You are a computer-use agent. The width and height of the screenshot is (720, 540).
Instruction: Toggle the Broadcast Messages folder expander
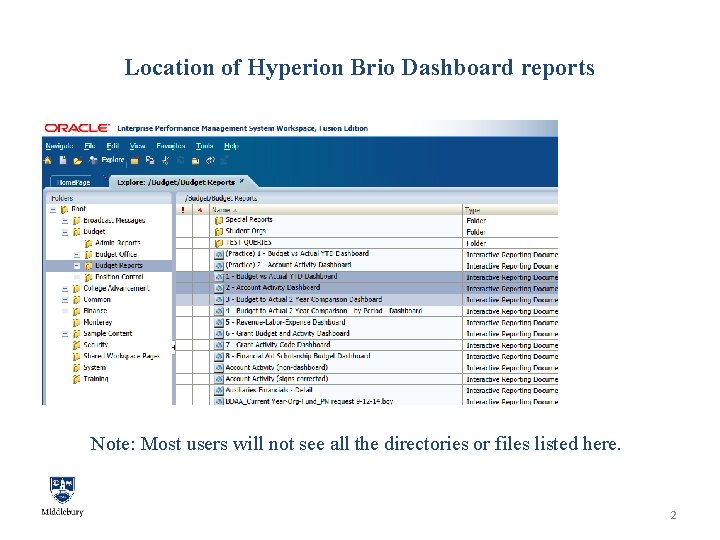65,221
